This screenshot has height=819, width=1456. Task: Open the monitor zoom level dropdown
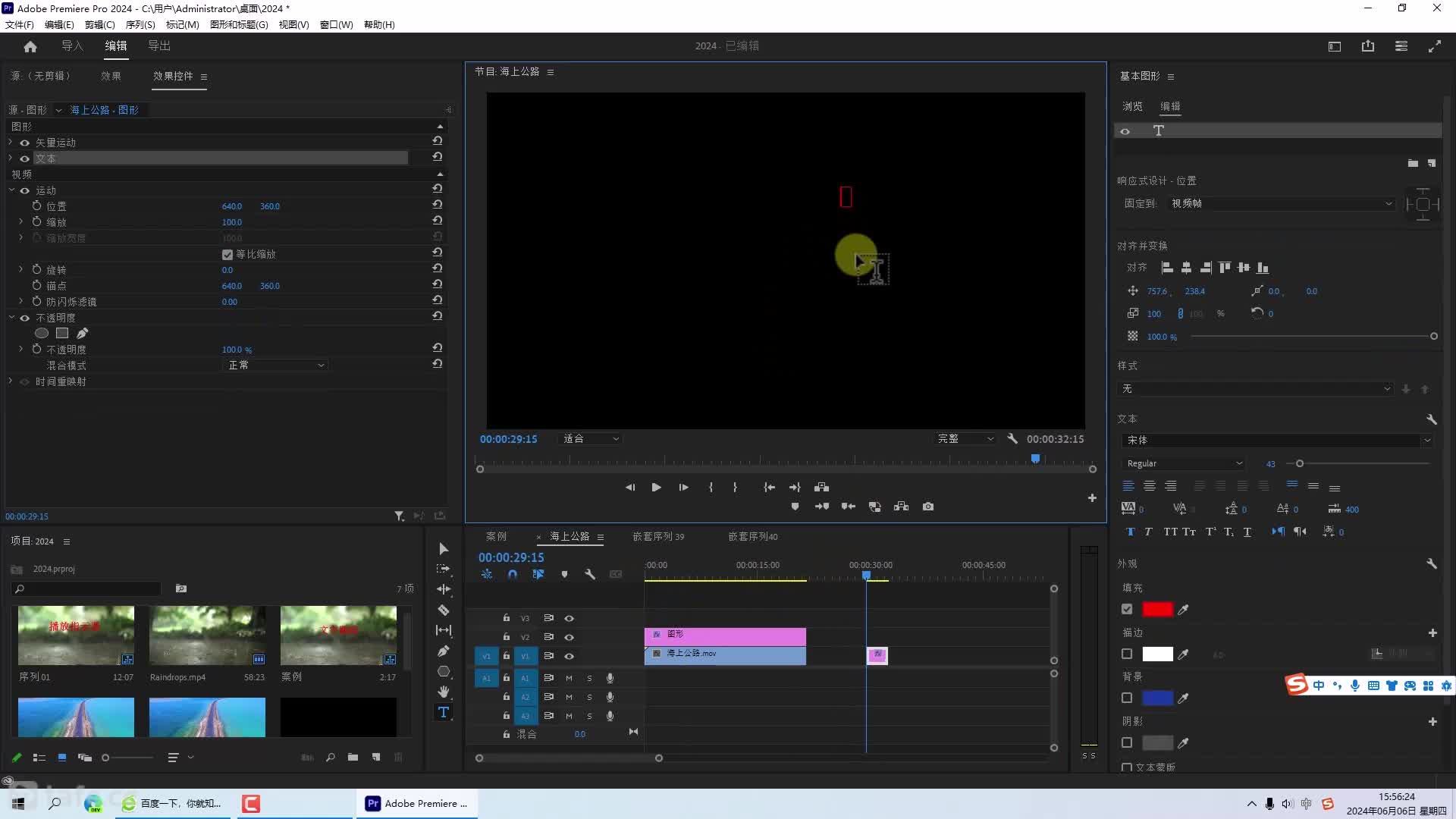pos(590,439)
